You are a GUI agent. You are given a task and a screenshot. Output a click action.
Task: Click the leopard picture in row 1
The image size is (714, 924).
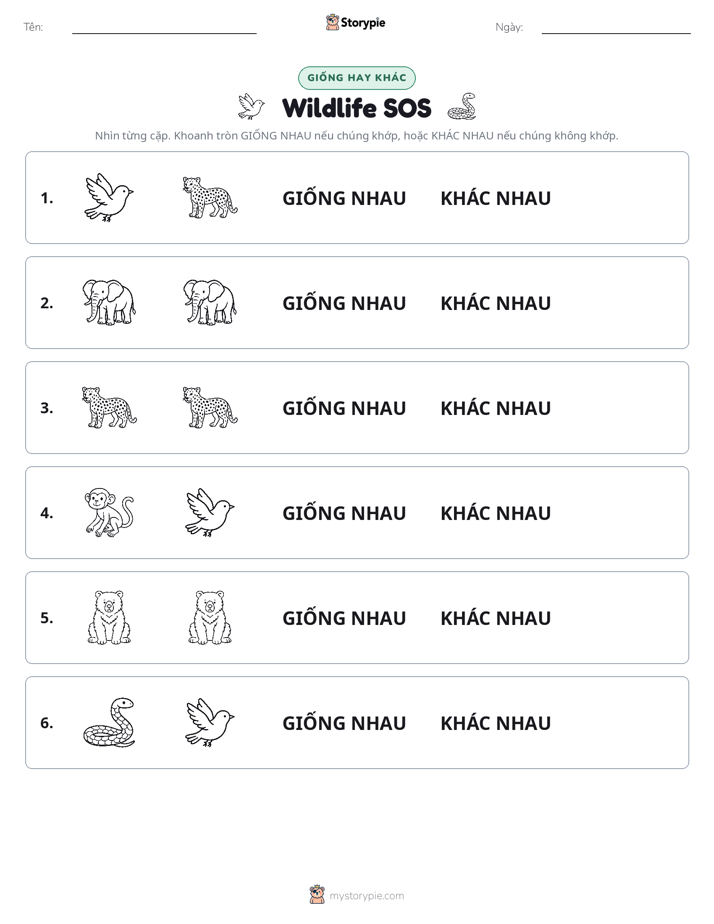(x=210, y=197)
